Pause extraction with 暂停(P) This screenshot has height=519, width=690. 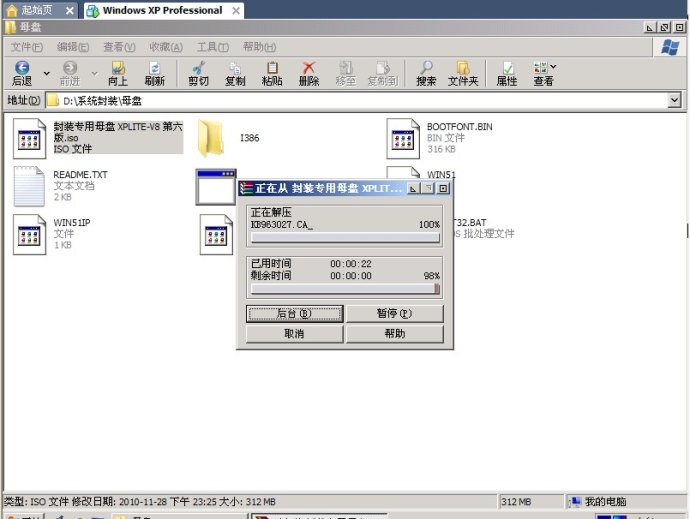(x=395, y=313)
